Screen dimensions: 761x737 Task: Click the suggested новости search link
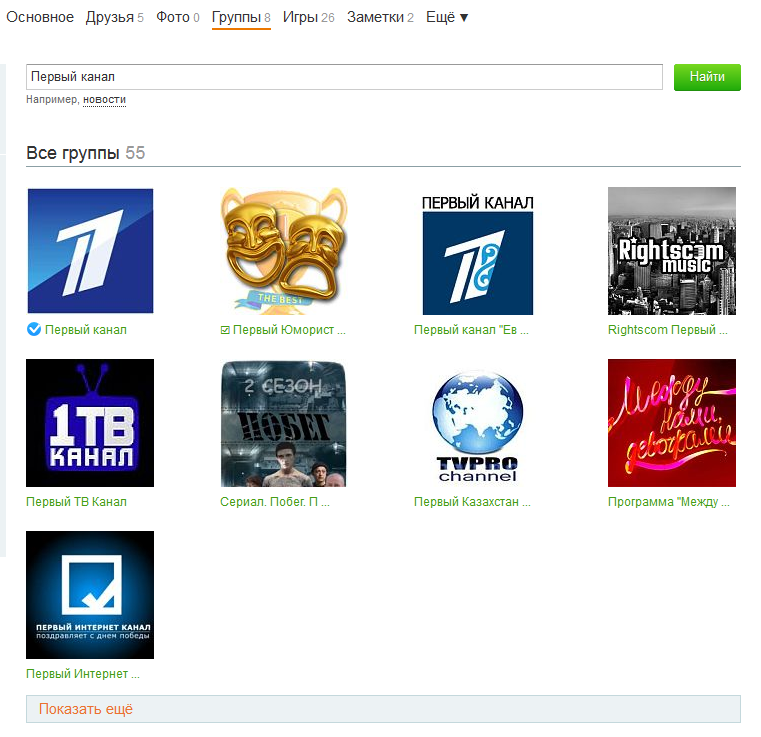[x=104, y=99]
